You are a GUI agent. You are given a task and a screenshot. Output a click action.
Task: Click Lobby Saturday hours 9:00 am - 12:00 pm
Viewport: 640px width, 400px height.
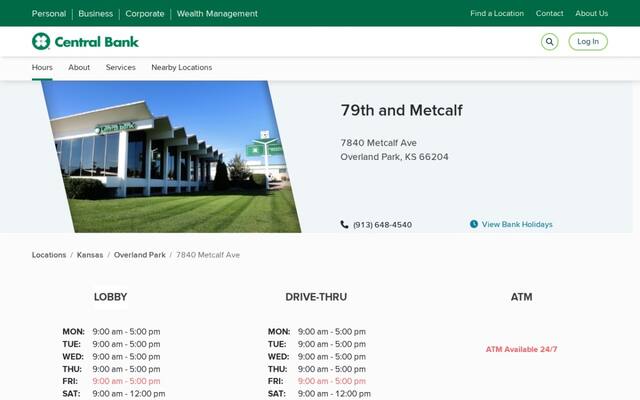[x=129, y=394]
